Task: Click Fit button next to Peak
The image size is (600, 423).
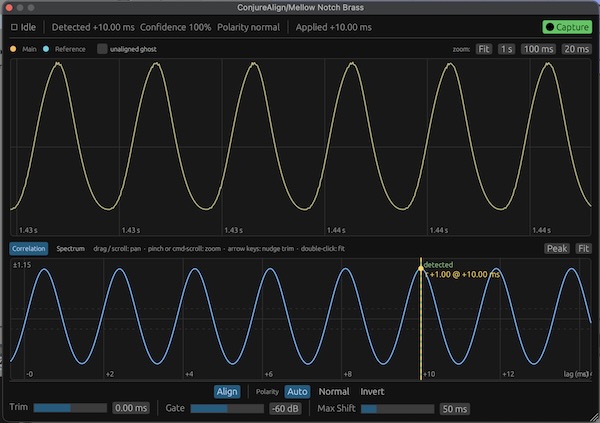Action: (583, 248)
